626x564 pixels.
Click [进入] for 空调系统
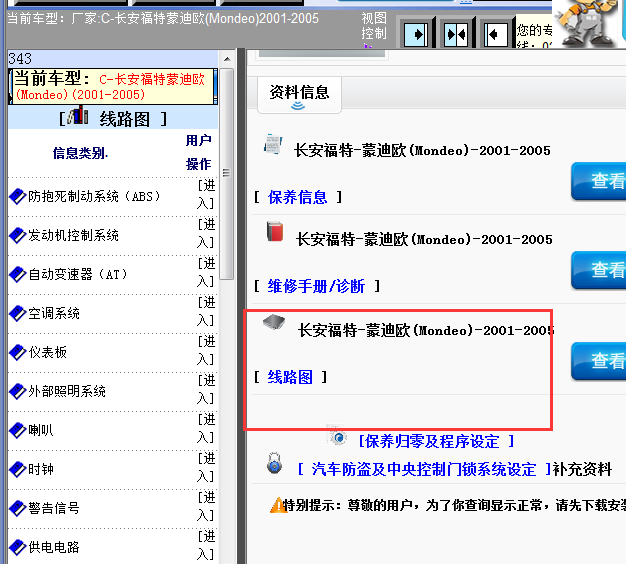tap(206, 311)
